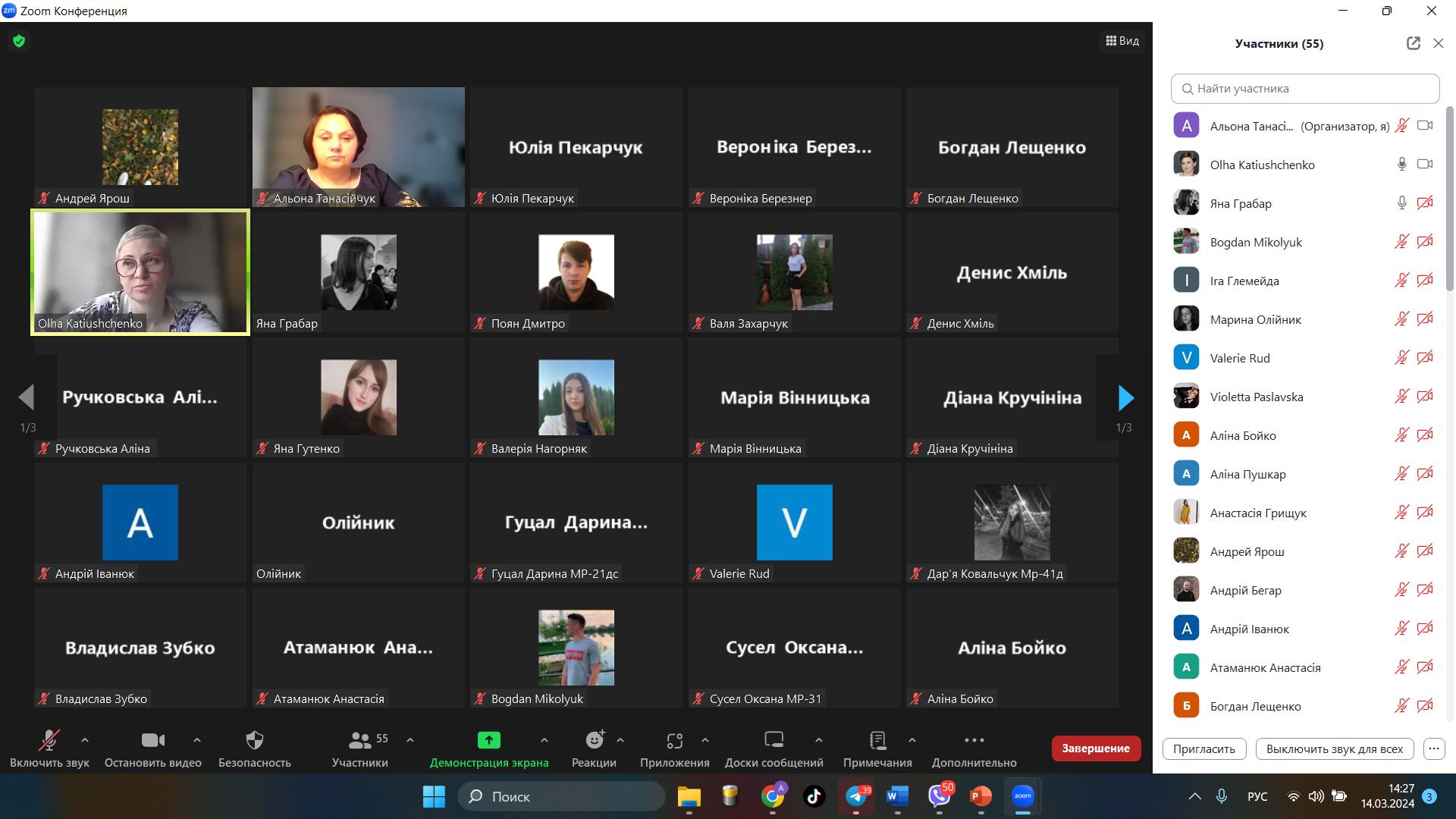Unmute your microphone via 'Включить звук'
The height and width of the screenshot is (819, 1456).
tap(49, 740)
